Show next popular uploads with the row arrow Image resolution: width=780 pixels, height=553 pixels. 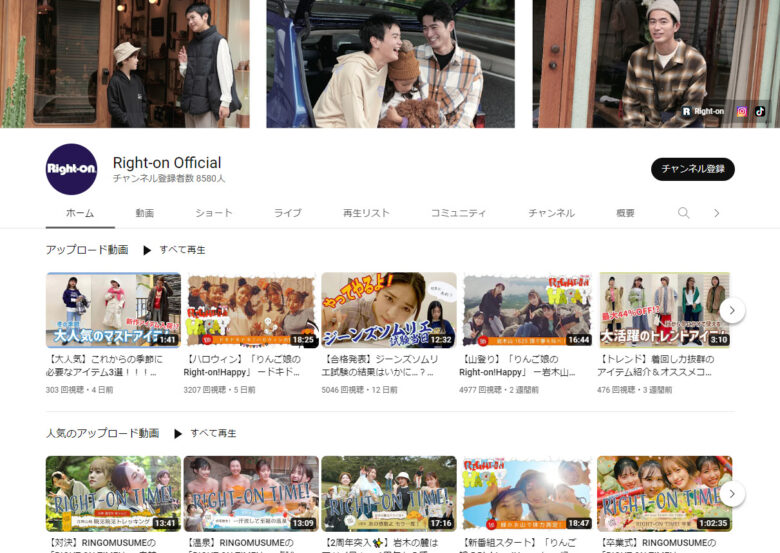click(732, 494)
